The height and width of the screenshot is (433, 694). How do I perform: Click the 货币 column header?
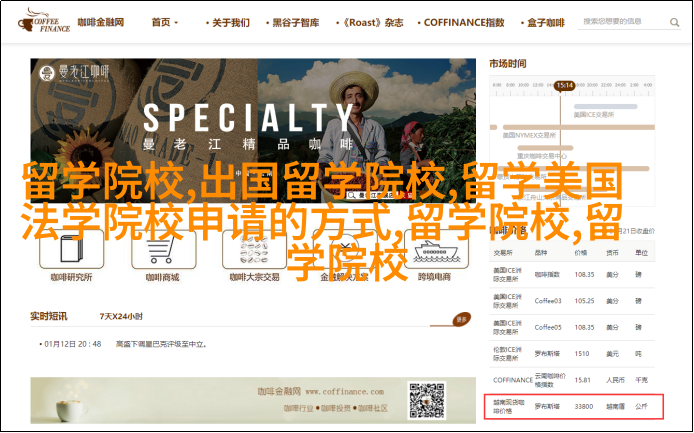[613, 253]
